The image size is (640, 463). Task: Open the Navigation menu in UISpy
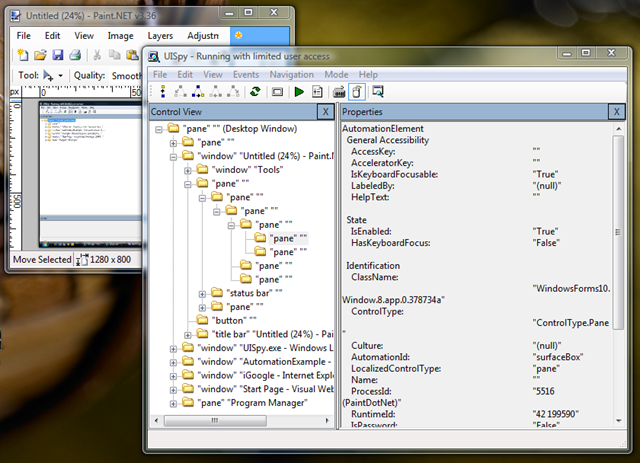[291, 75]
